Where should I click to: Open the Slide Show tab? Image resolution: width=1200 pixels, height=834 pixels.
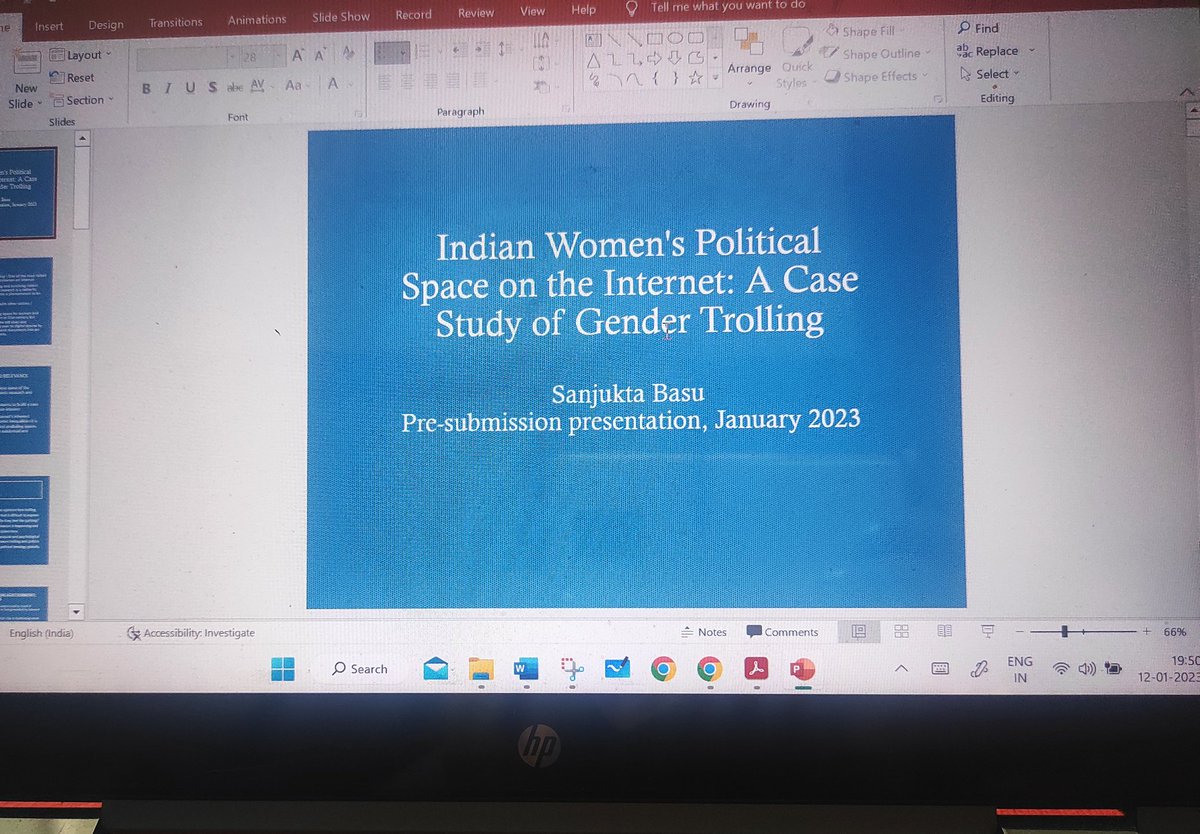[x=340, y=17]
